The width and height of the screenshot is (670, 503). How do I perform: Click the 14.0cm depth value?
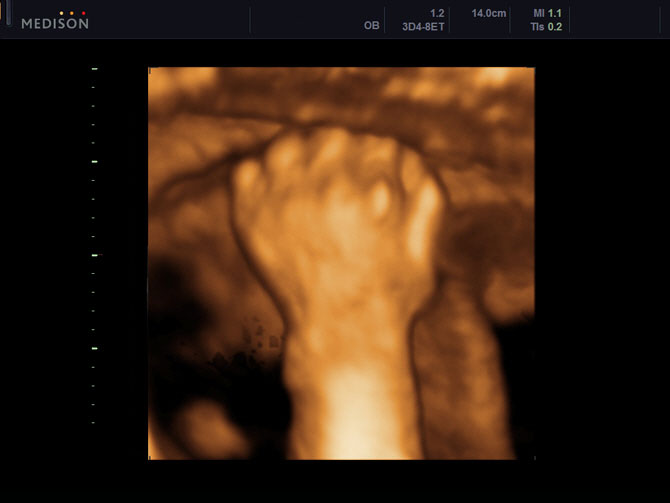[x=489, y=13]
